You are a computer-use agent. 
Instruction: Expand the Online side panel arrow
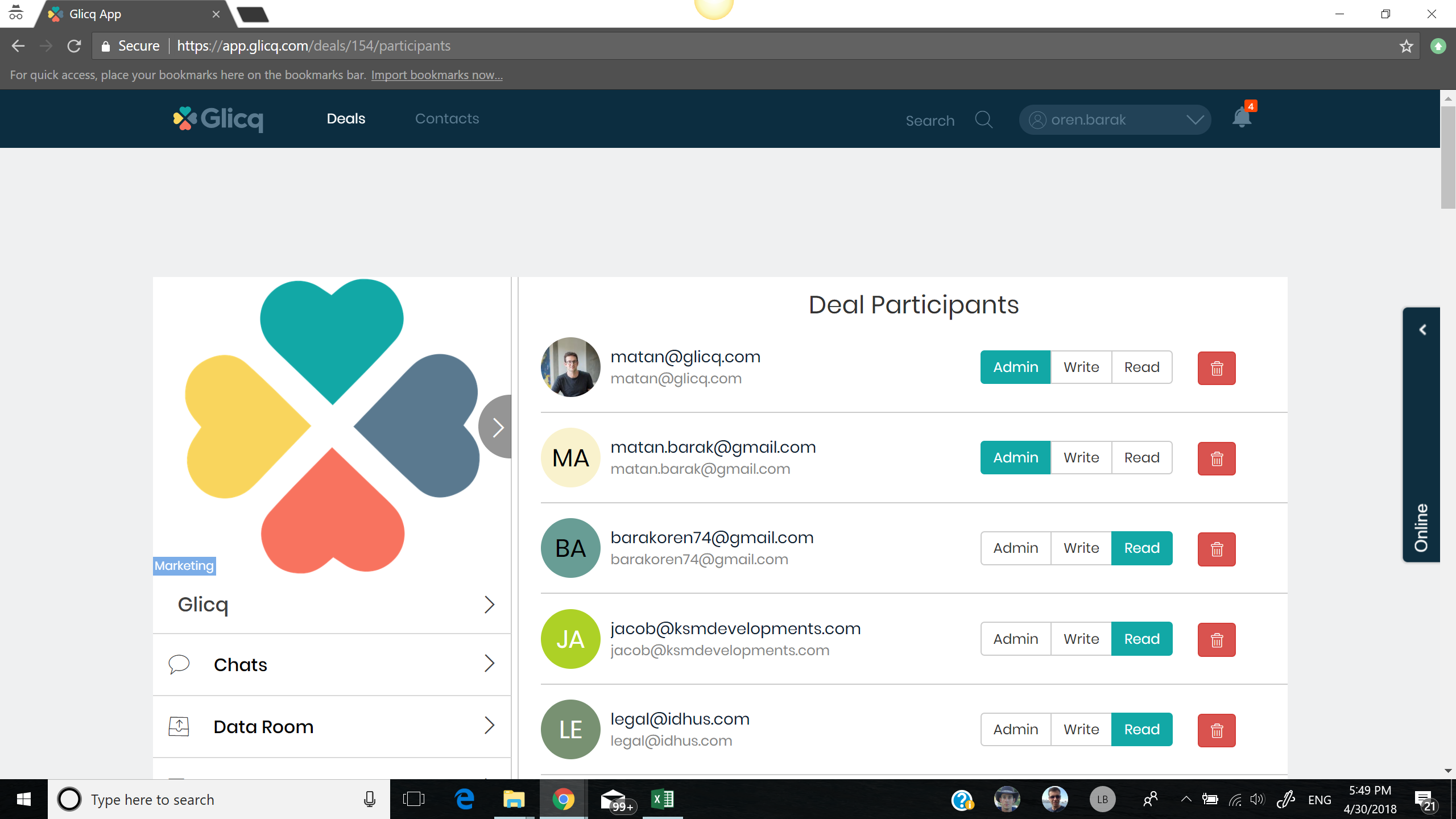(x=1422, y=330)
